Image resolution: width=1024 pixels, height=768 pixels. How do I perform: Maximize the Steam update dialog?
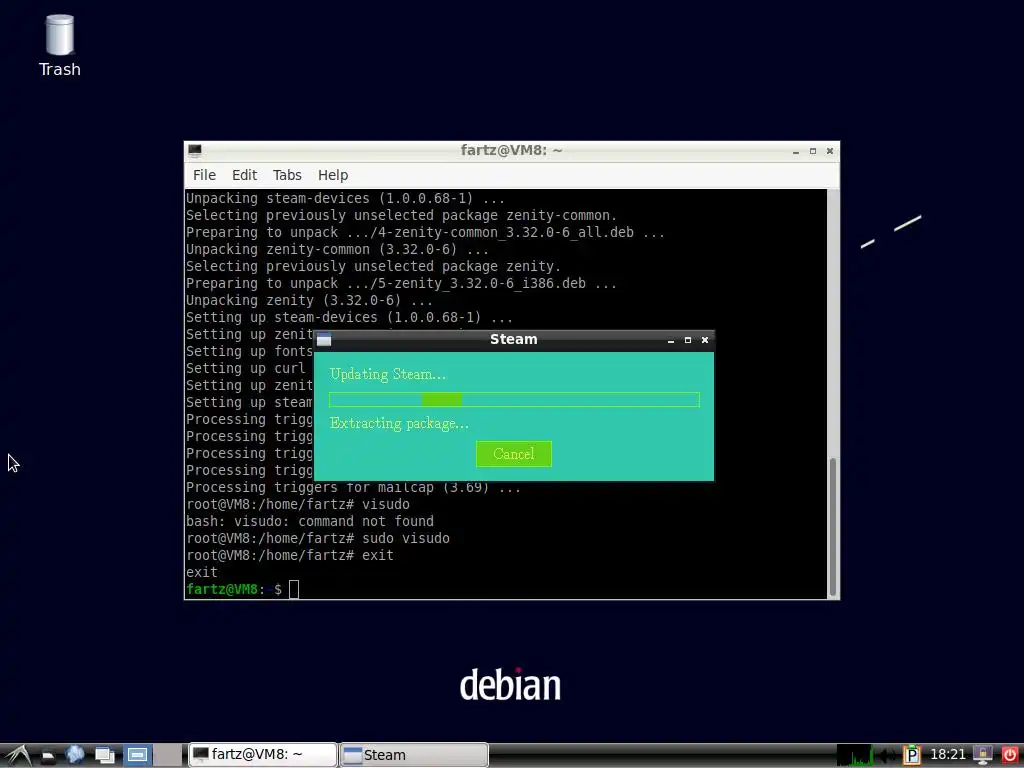(688, 340)
